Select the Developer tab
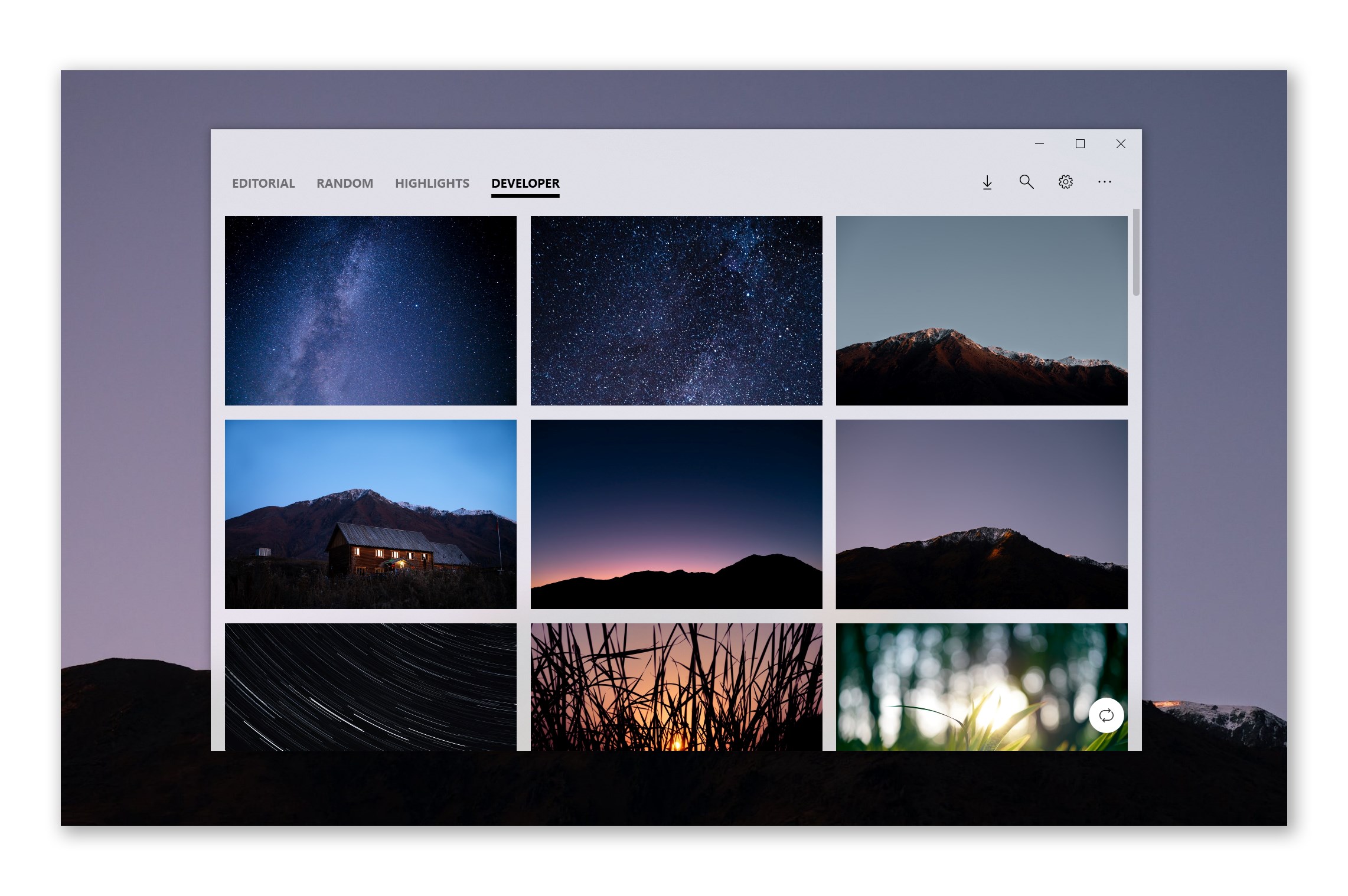 pos(525,184)
